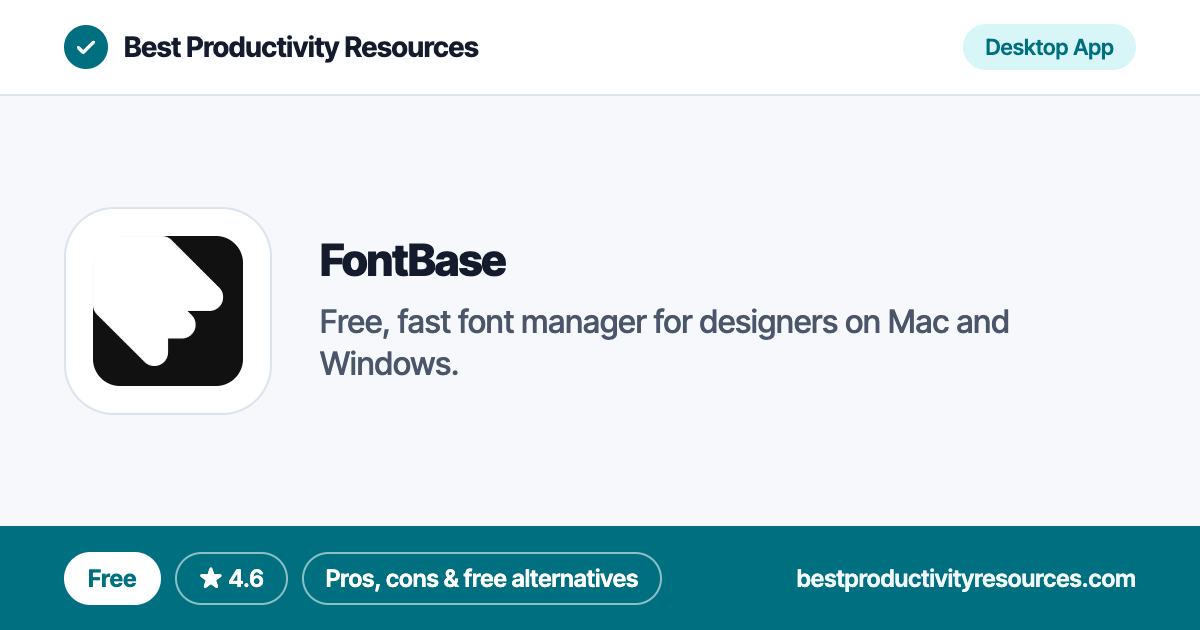Click the Free pricing pill
1200x630 pixels.
tap(112, 578)
